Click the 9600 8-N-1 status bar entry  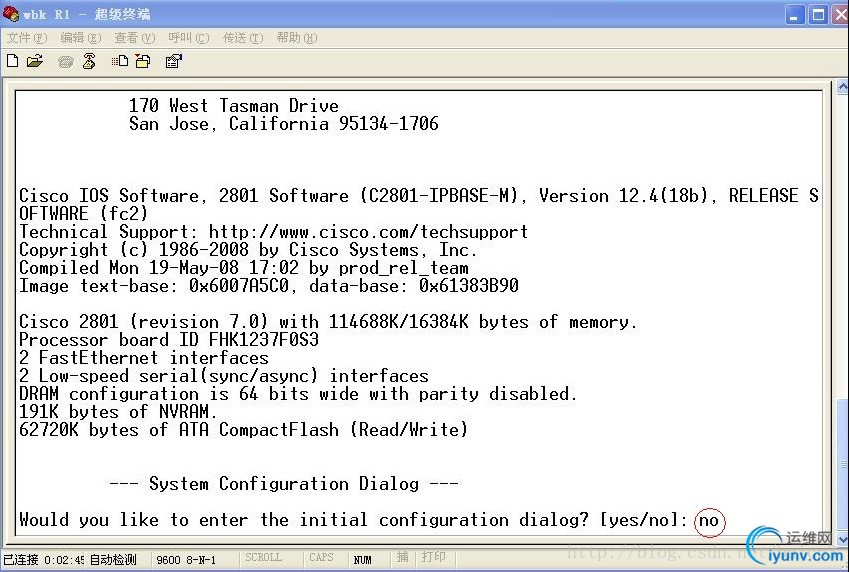pyautogui.click(x=186, y=560)
